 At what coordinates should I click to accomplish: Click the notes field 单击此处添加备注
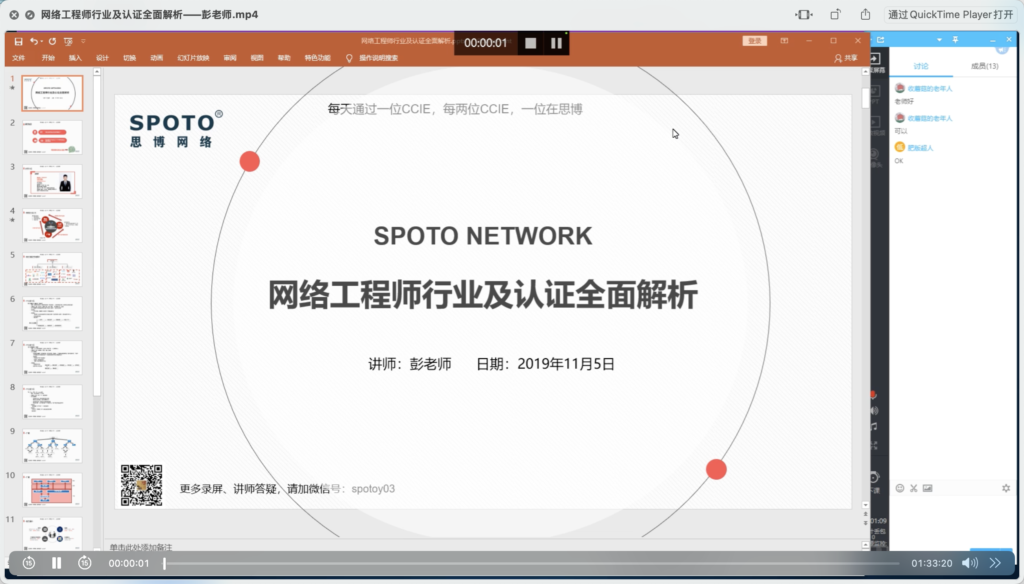(x=141, y=547)
